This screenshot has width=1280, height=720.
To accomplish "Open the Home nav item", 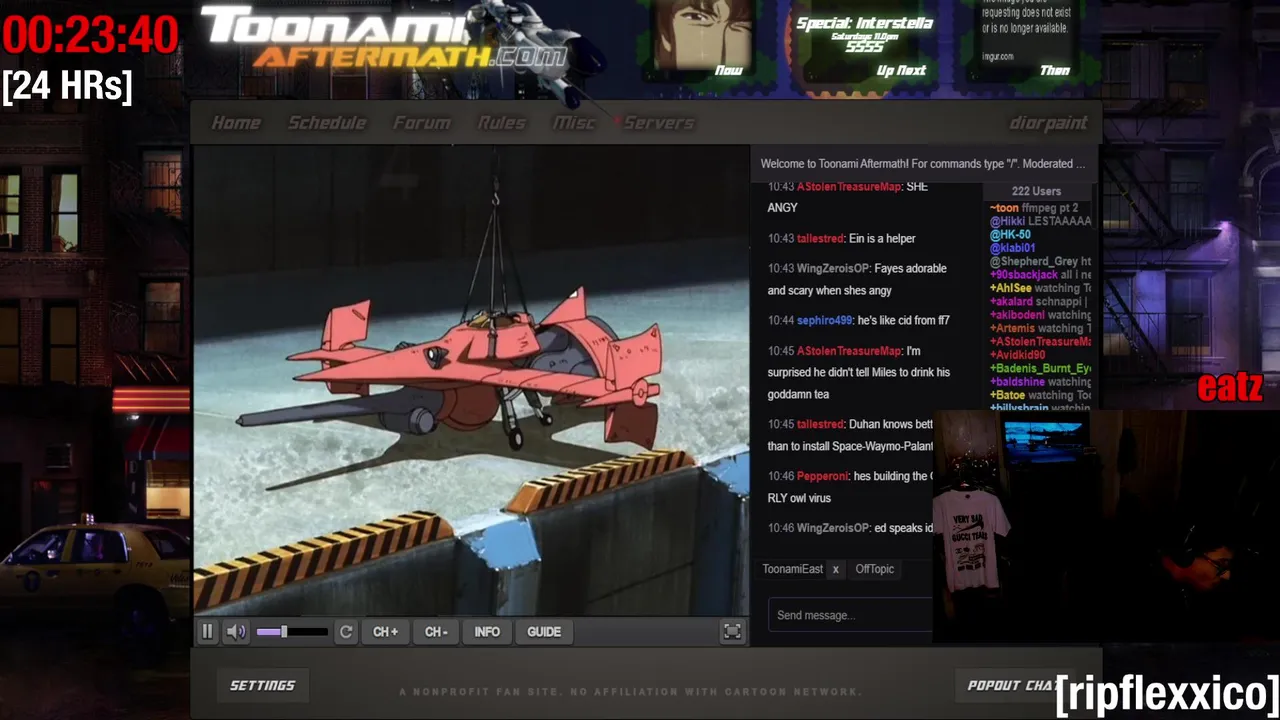I will click(x=236, y=123).
